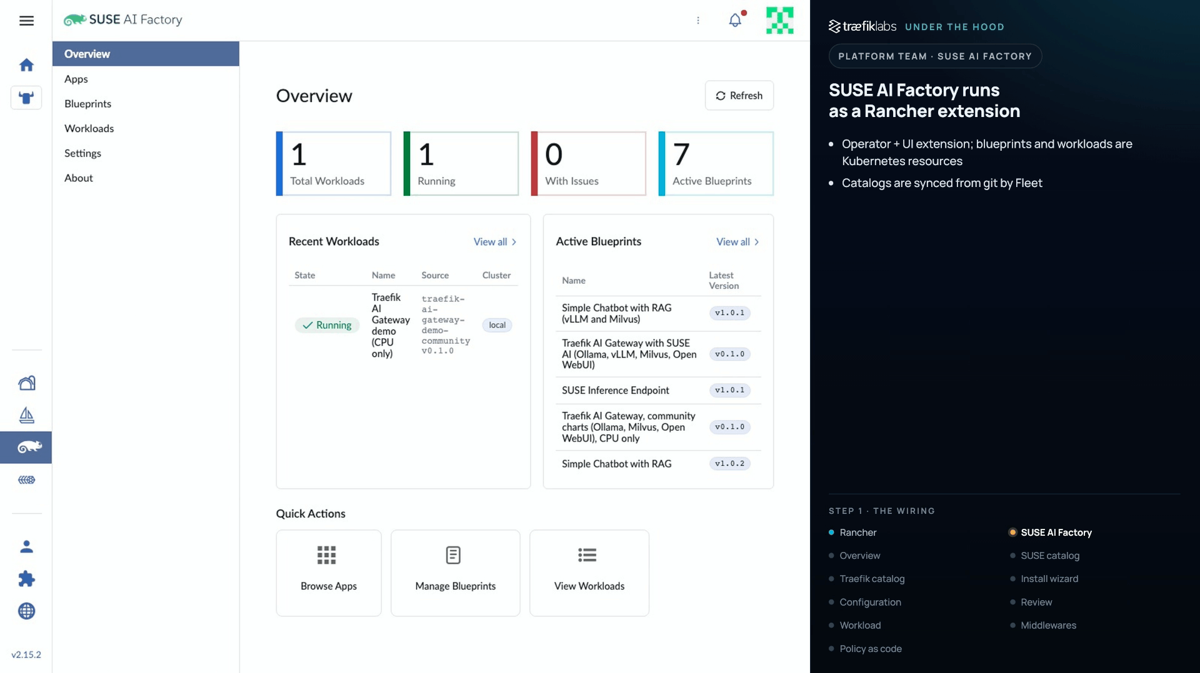Viewport: 1200px width, 673px height.
Task: Click the Browse Apps quick action
Action: click(329, 573)
